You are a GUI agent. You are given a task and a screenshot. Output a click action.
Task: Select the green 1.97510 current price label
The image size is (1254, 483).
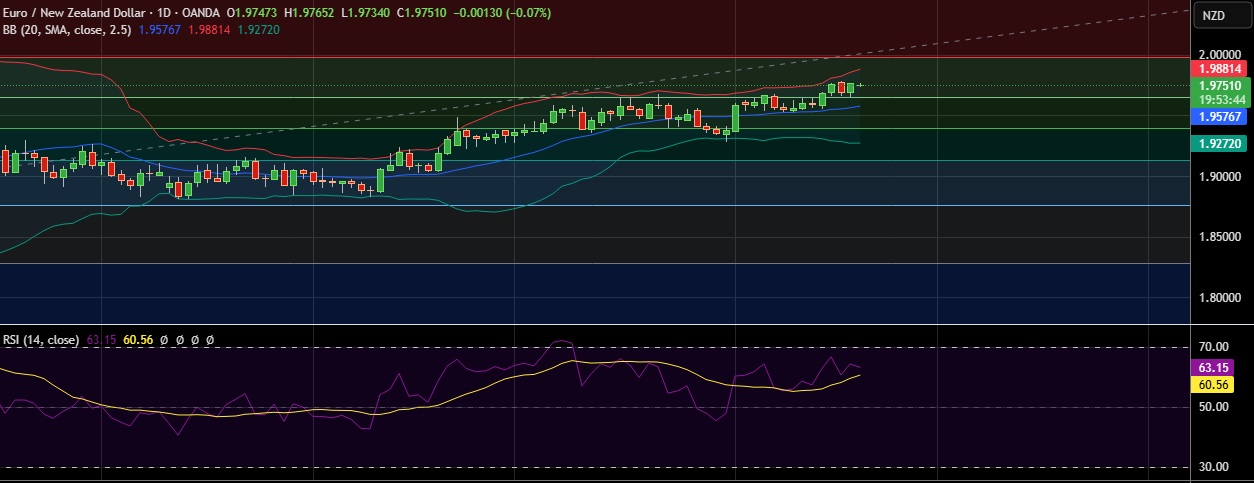click(x=1220, y=86)
